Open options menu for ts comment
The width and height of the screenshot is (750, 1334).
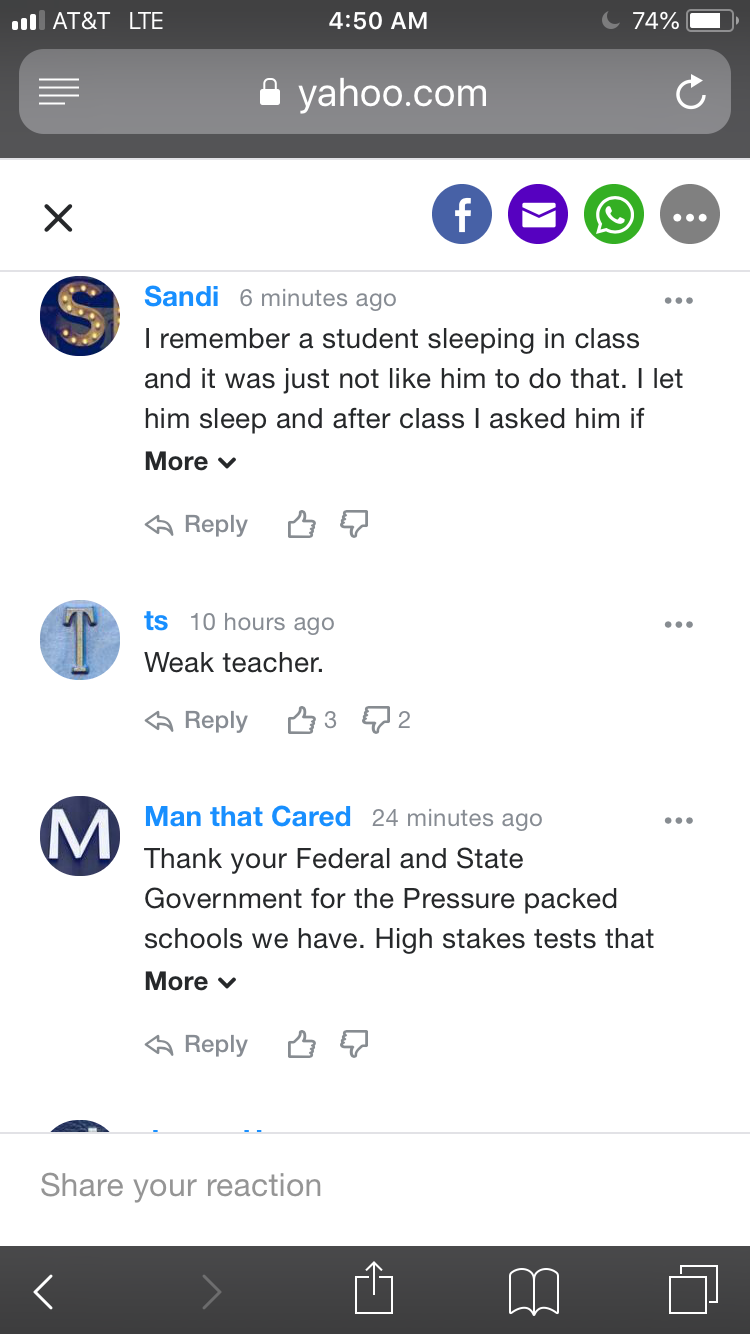[678, 624]
